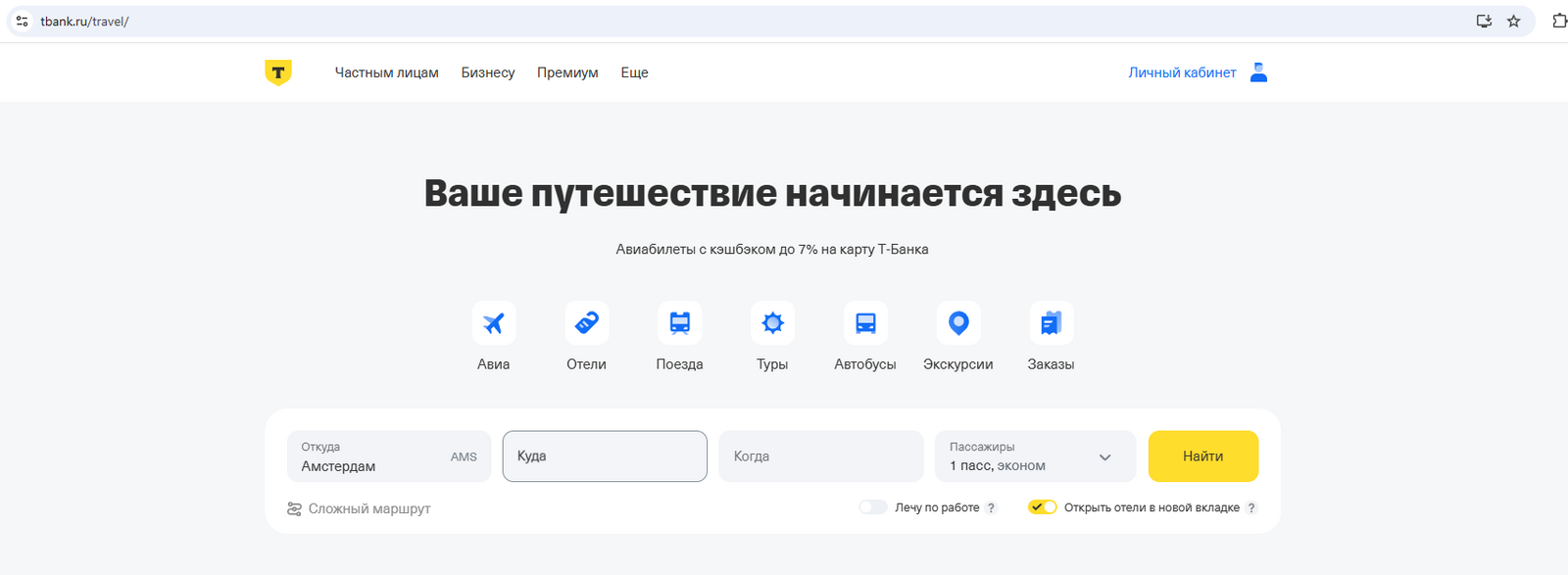Image resolution: width=1568 pixels, height=575 pixels.
Task: Go to Бизнесу section
Action: tap(488, 72)
